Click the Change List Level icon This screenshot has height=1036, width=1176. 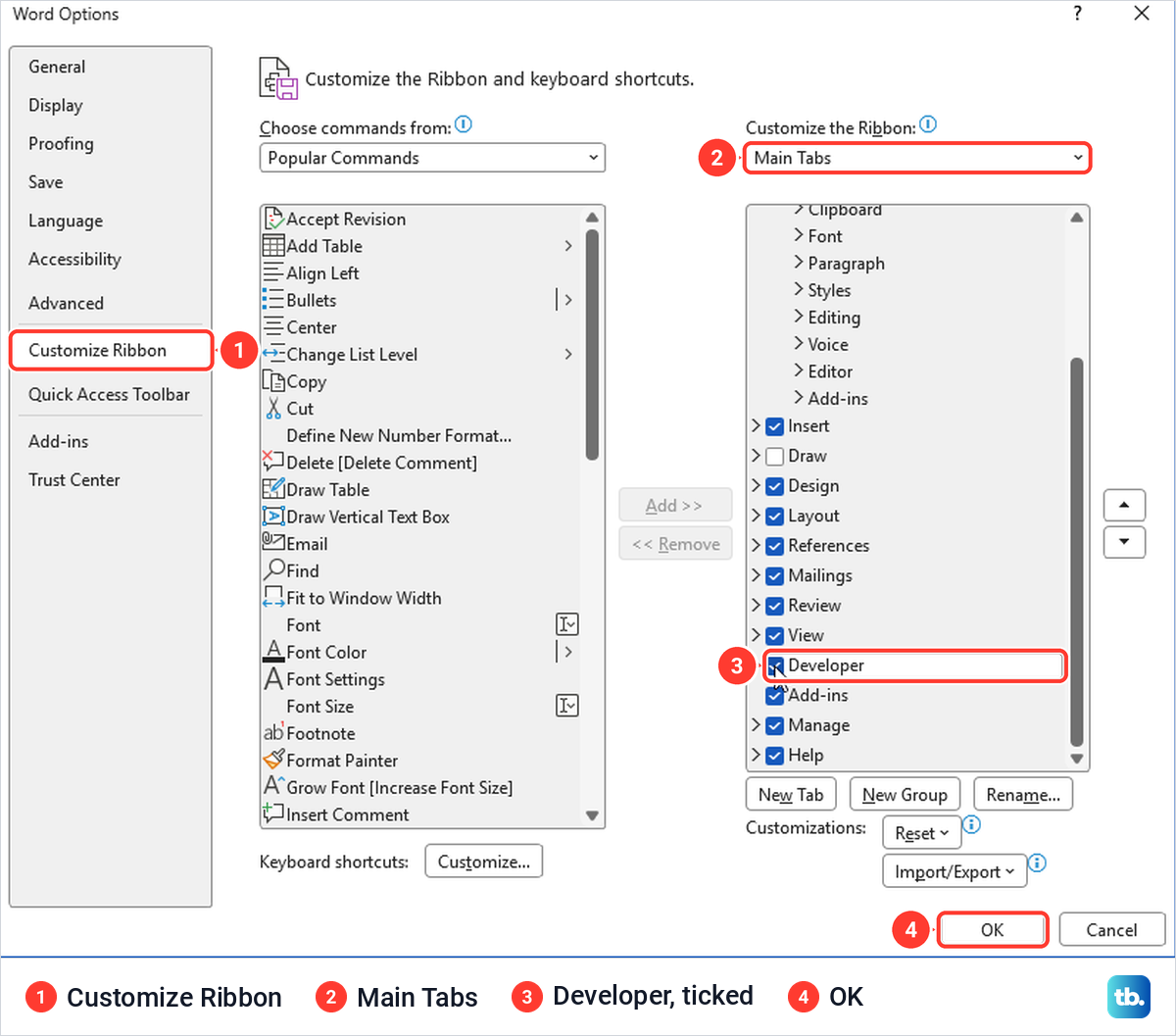coord(273,354)
